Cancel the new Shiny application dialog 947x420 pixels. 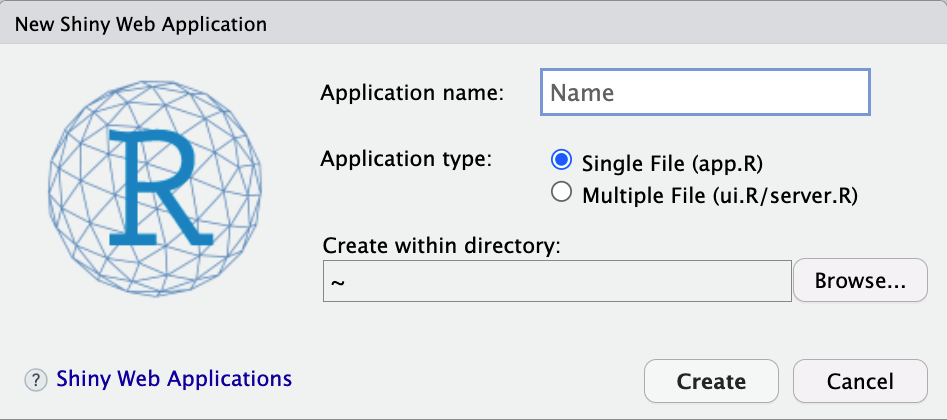click(x=860, y=381)
